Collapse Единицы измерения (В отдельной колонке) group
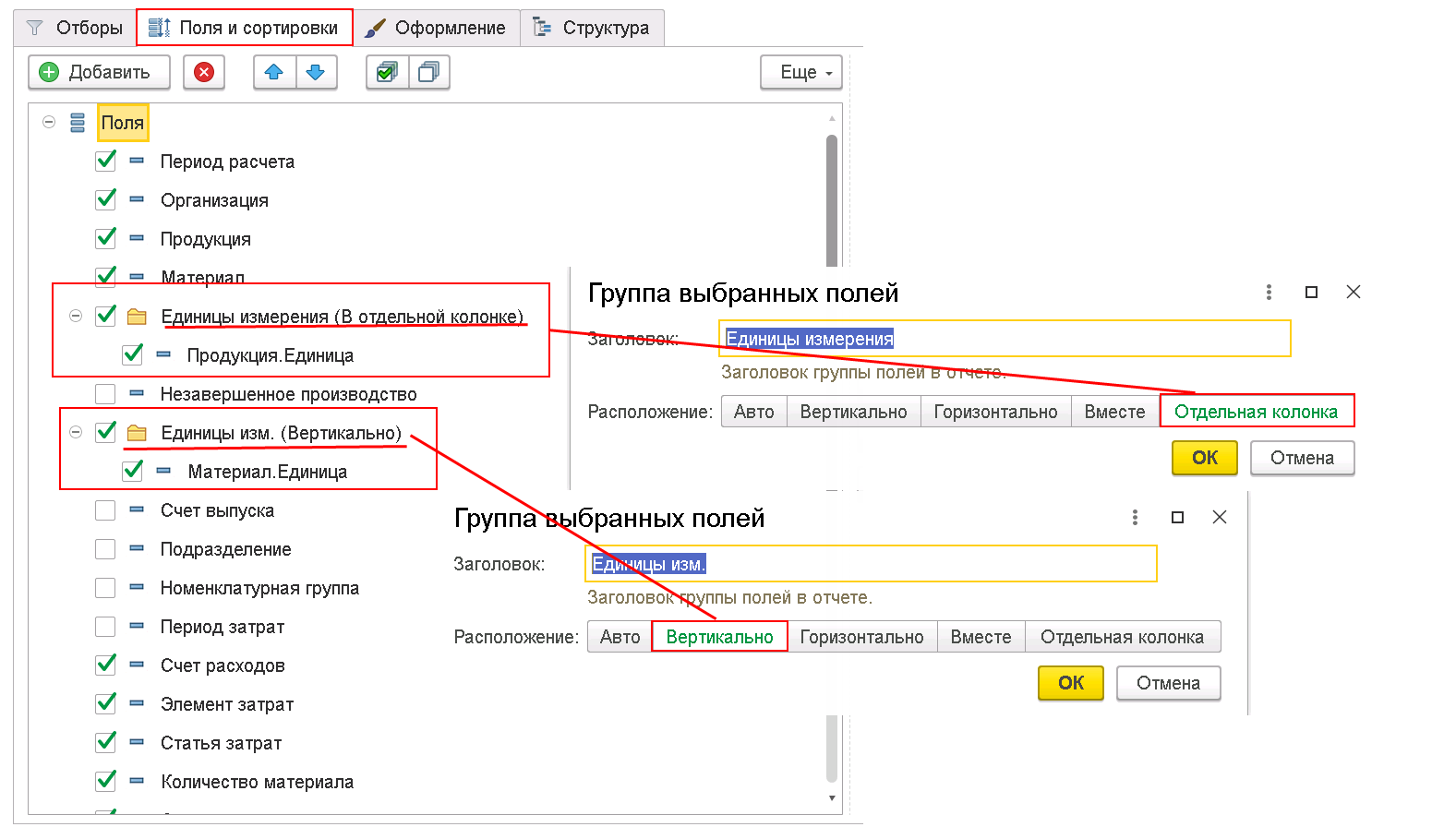Image resolution: width=1456 pixels, height=827 pixels. coord(76,316)
